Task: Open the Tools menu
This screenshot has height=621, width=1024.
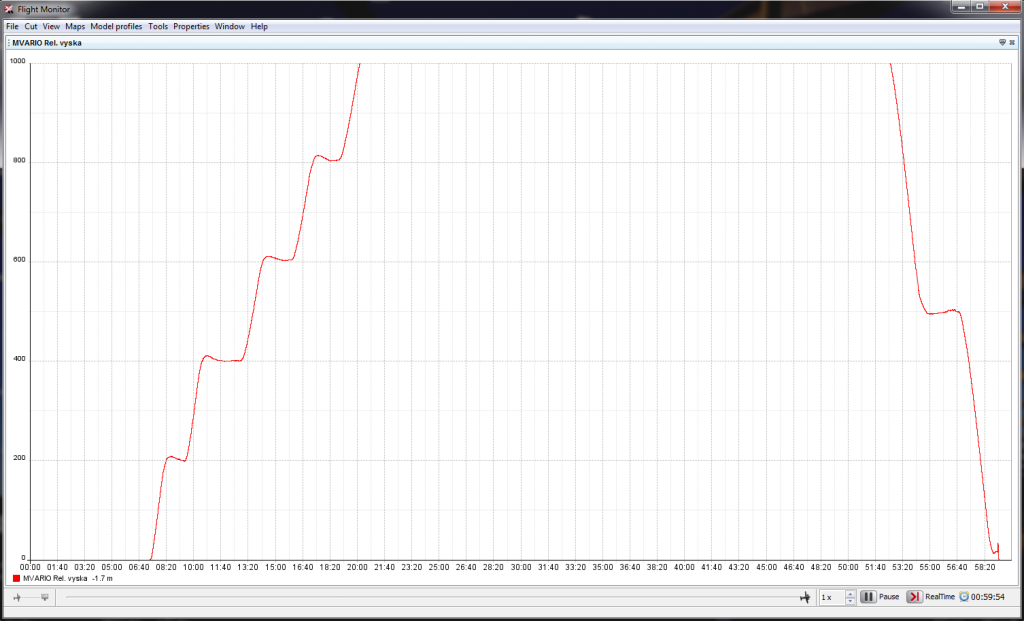Action: (158, 26)
